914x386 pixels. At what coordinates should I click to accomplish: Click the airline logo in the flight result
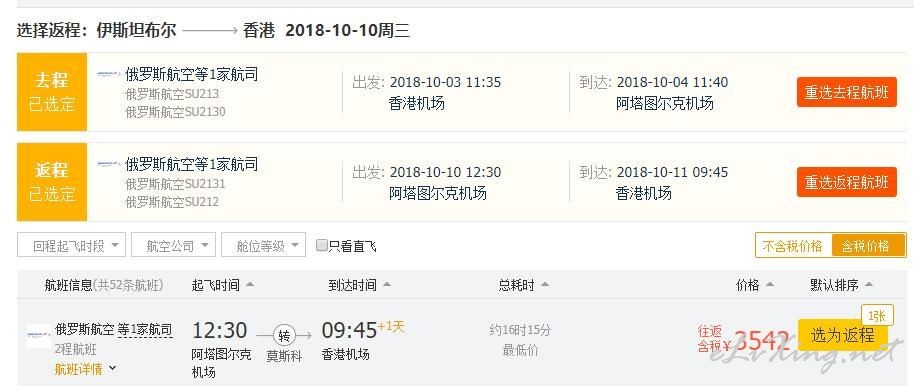click(38, 336)
